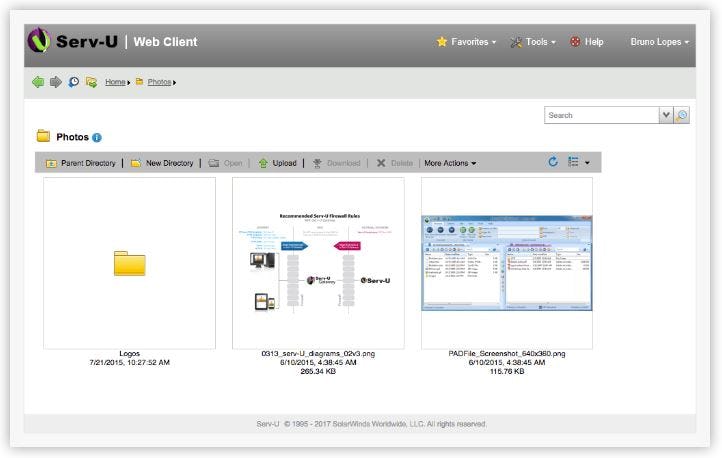
Task: Click in the Search input field
Action: pyautogui.click(x=601, y=115)
